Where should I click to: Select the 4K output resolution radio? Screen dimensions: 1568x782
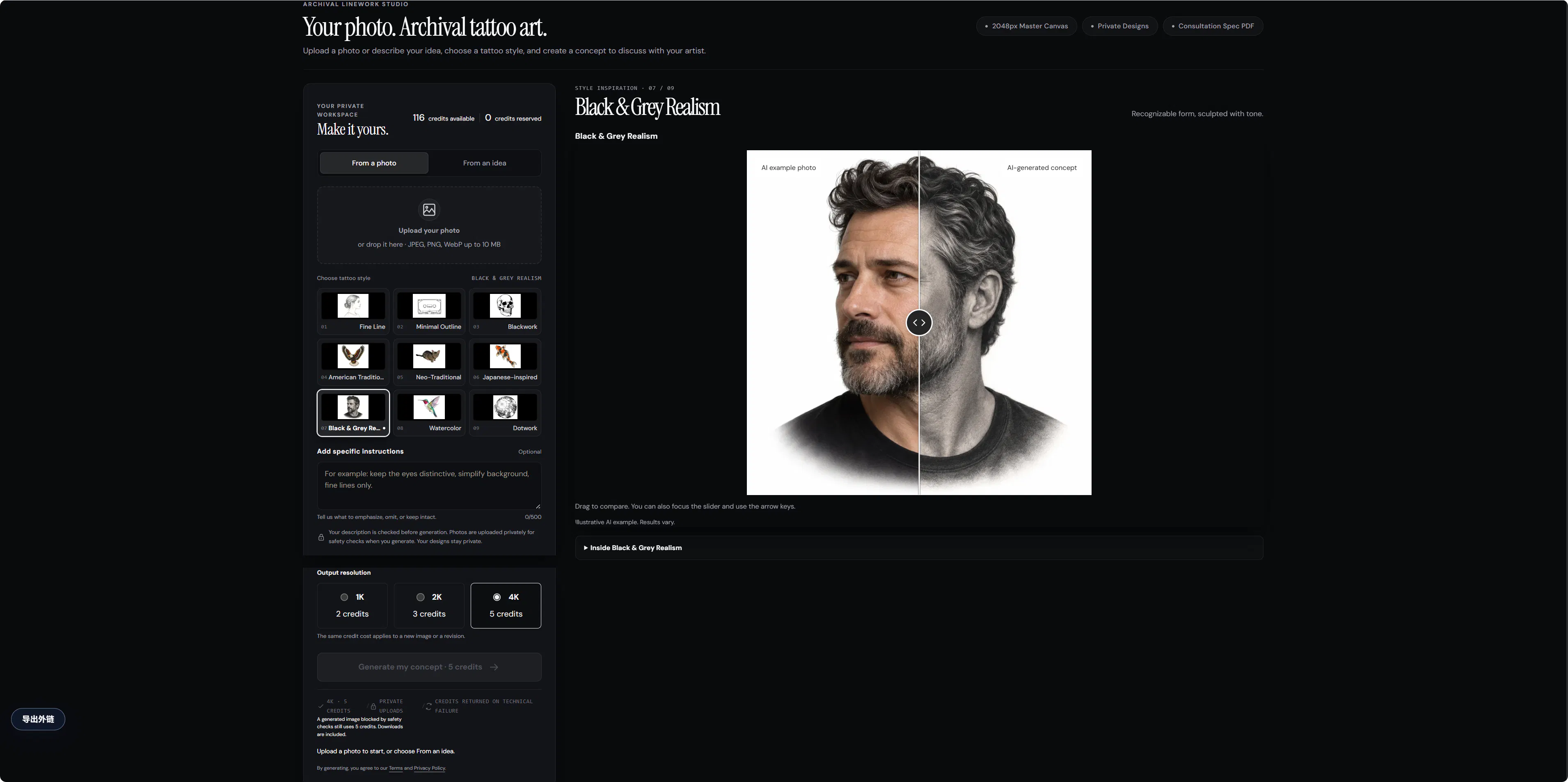(x=497, y=597)
